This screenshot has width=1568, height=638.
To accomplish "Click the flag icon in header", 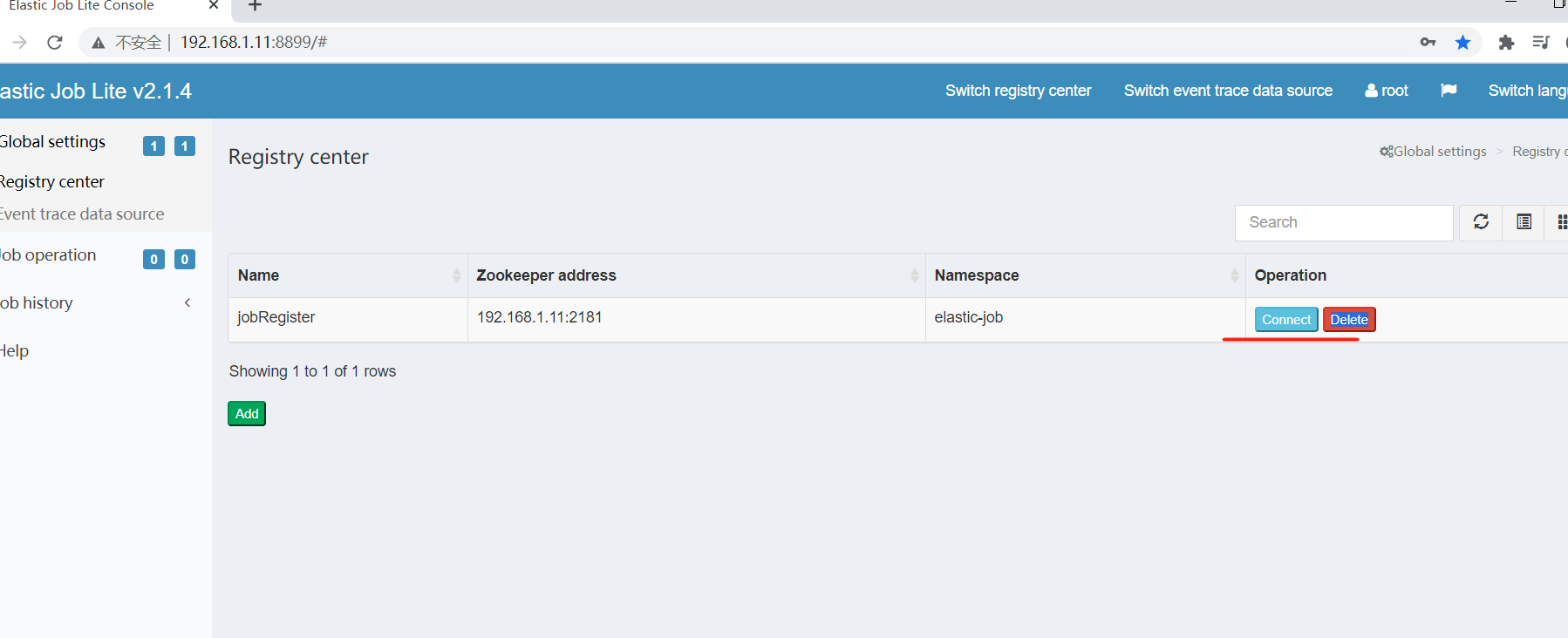I will [x=1449, y=91].
